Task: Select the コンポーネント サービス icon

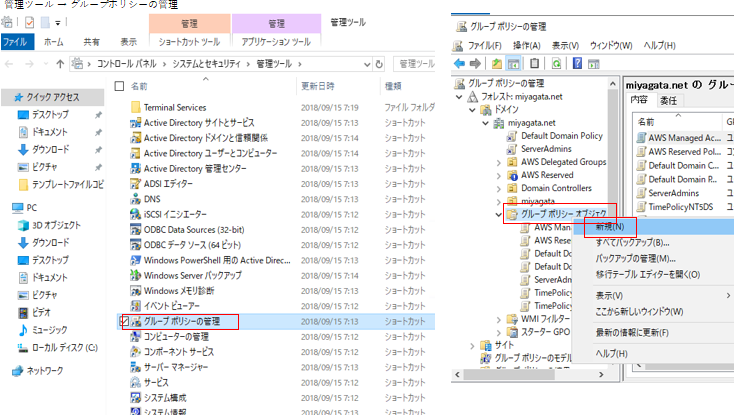Action: coord(136,352)
